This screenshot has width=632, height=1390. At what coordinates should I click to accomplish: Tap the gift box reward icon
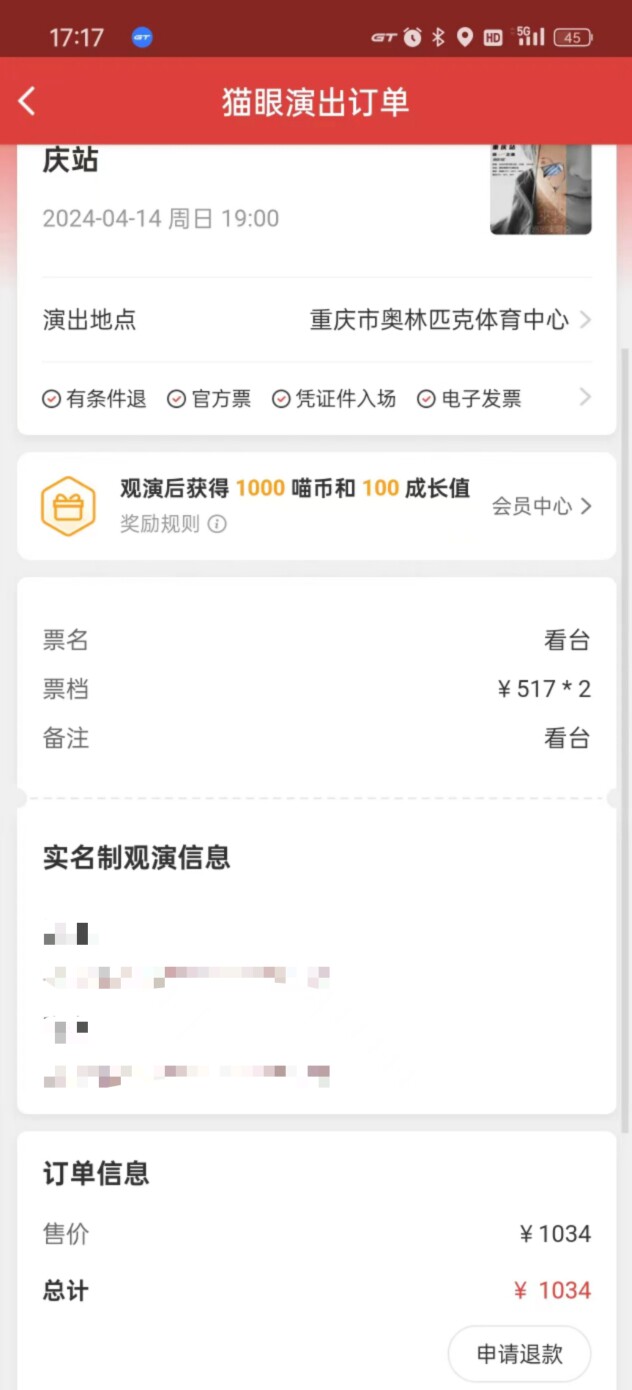(x=68, y=506)
